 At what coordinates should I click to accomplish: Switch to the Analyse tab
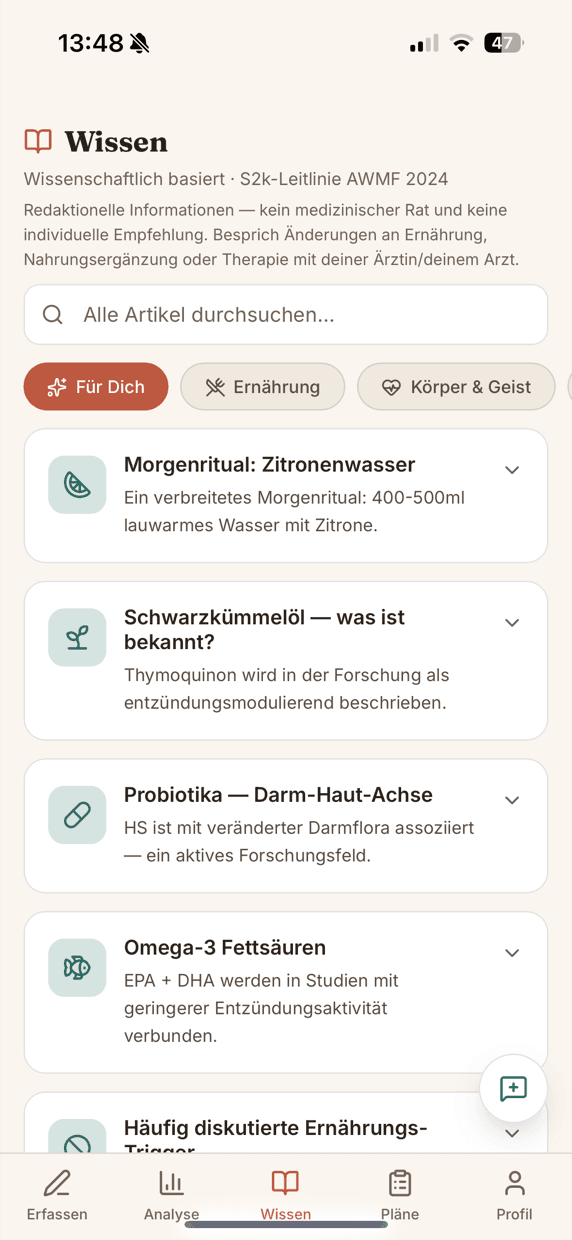pos(171,1196)
